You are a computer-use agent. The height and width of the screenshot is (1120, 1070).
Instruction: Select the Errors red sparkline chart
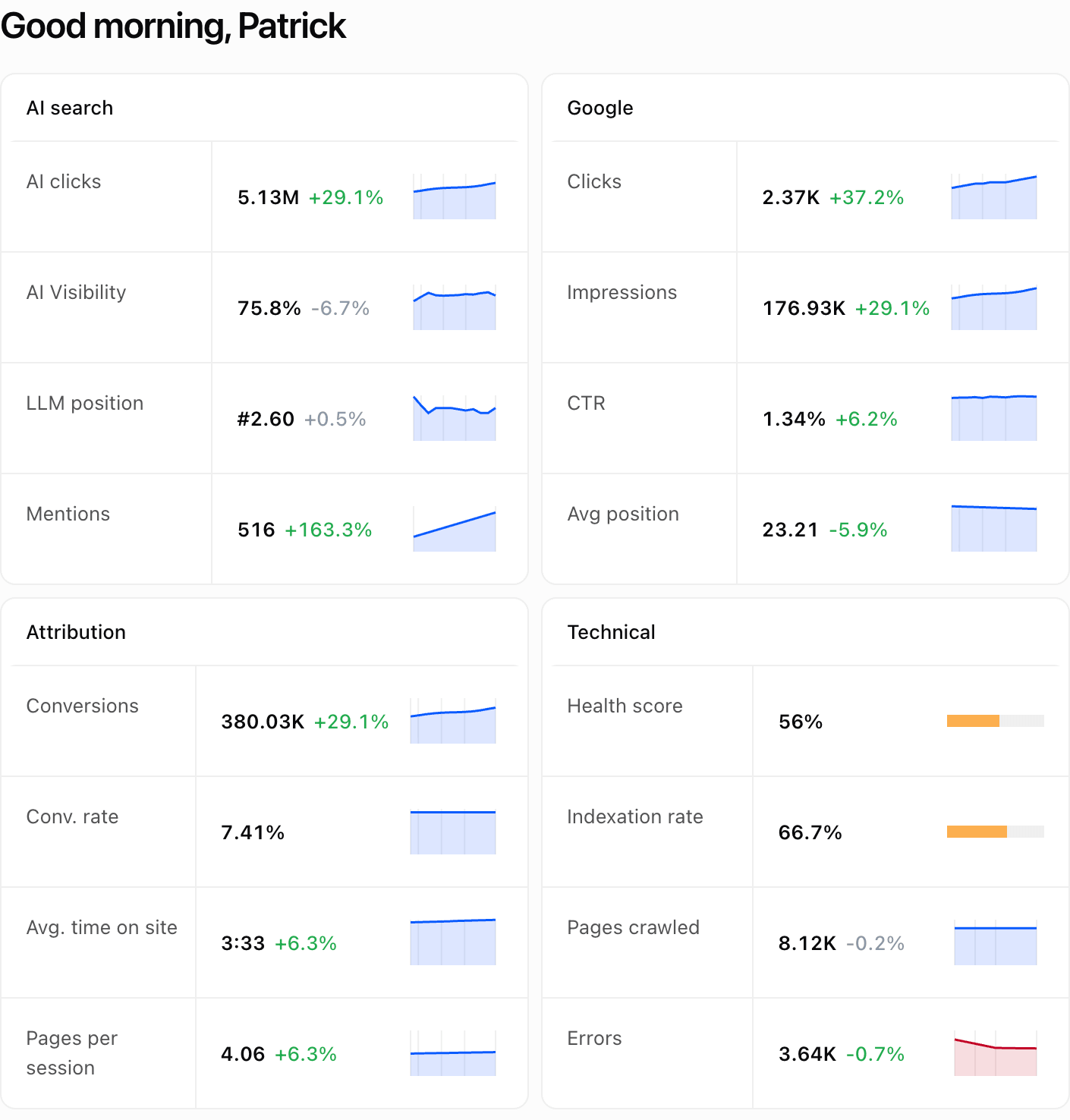[x=996, y=1053]
